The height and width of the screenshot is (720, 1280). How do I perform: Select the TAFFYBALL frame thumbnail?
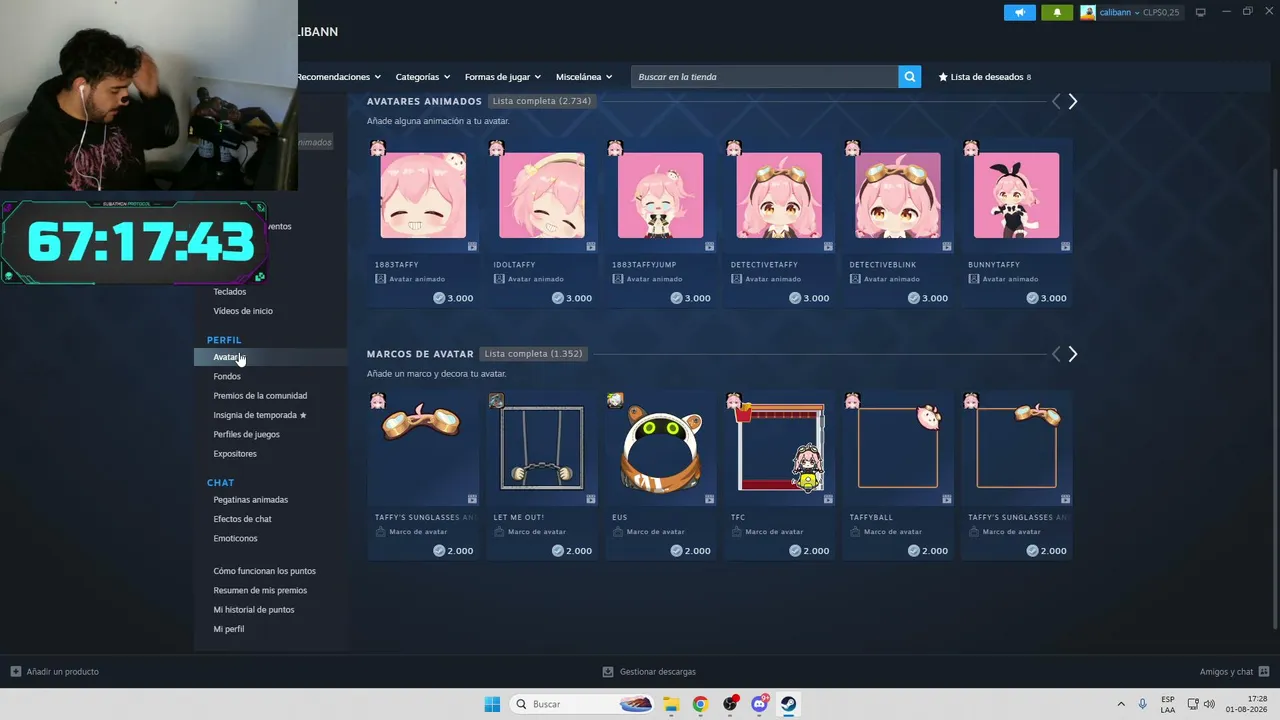pyautogui.click(x=898, y=448)
